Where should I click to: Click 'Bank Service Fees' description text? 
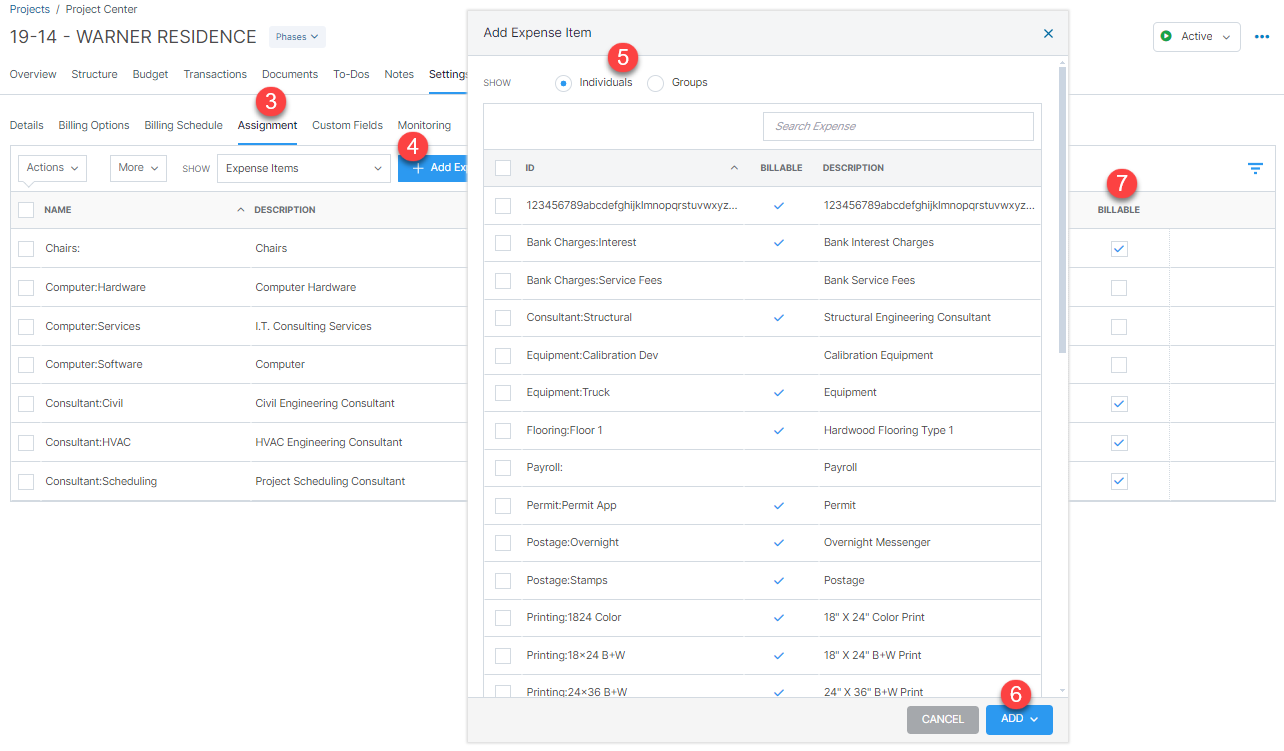click(x=869, y=281)
